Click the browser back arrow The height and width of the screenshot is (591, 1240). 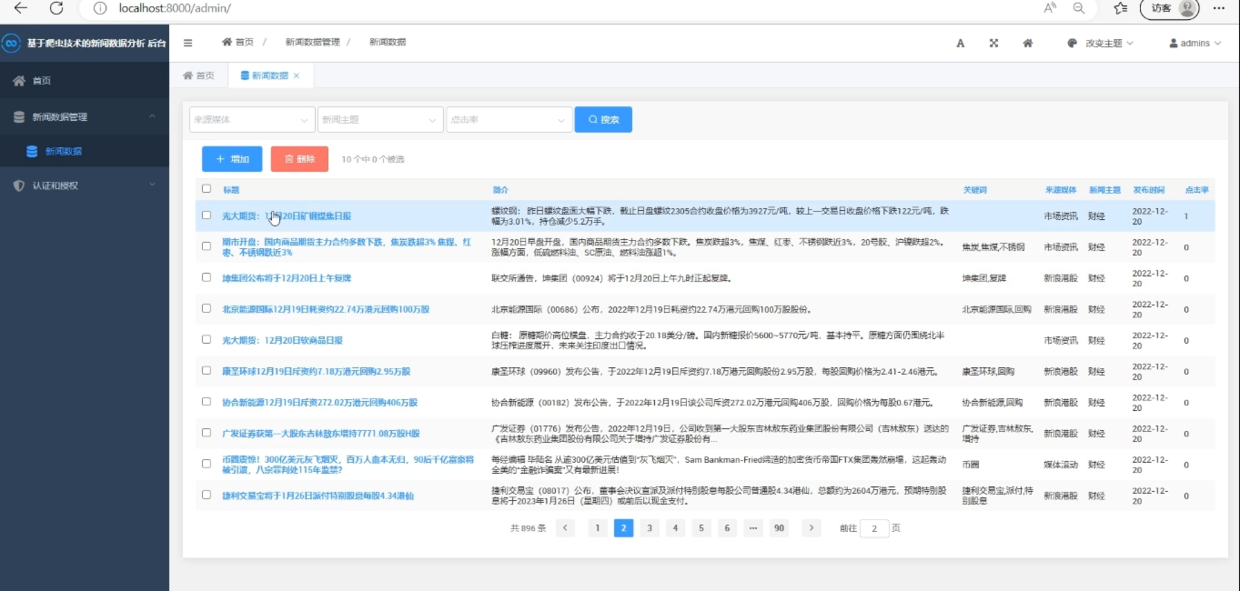pyautogui.click(x=21, y=8)
